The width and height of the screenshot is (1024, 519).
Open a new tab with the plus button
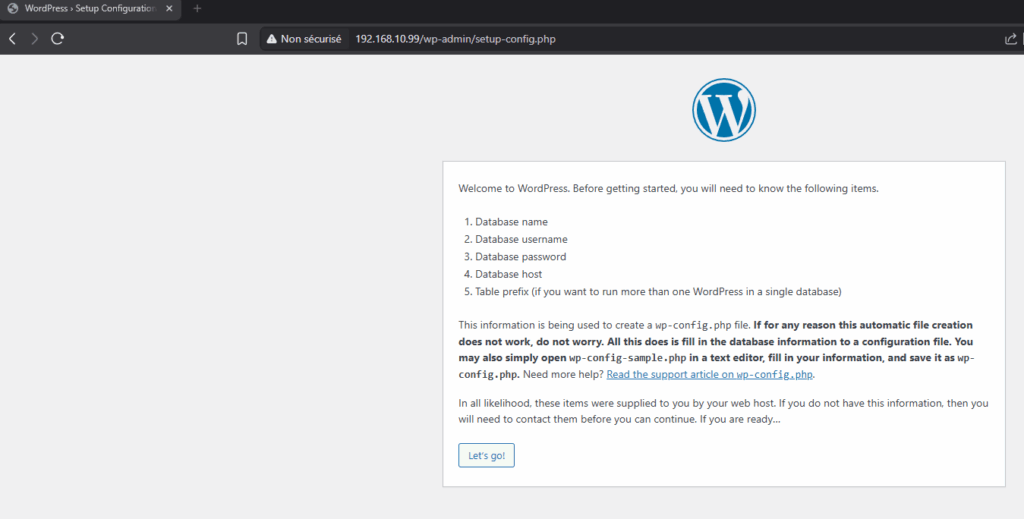[x=197, y=9]
